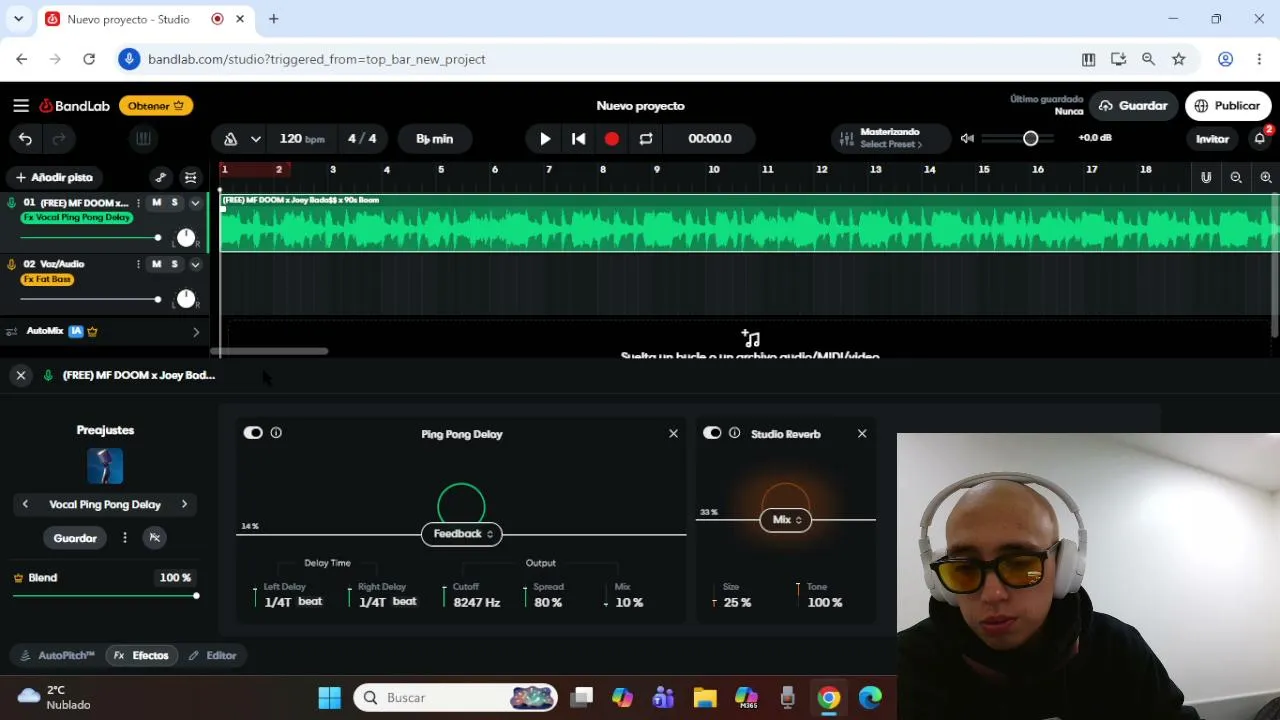
Task: Solo track 01 MF DOOM
Action: pyautogui.click(x=174, y=203)
